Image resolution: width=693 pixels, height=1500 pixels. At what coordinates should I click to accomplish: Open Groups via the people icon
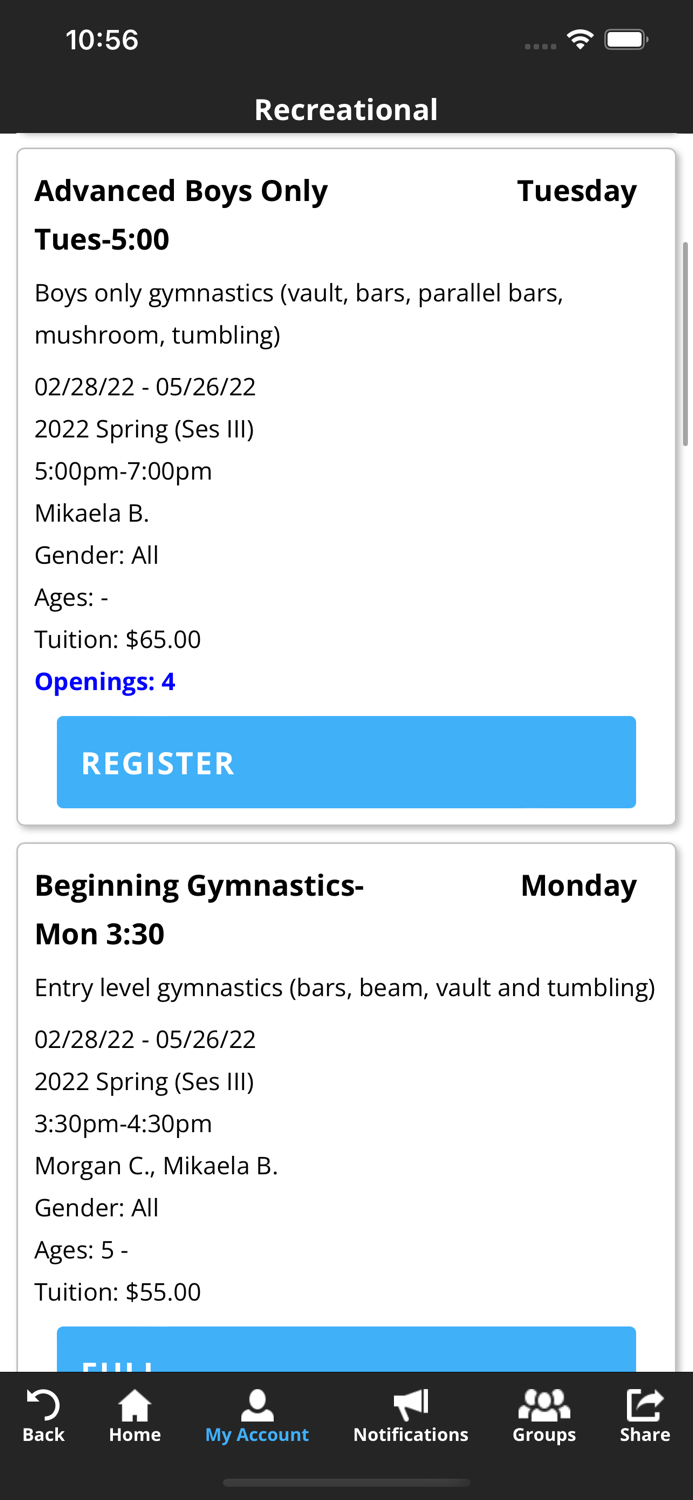544,1410
